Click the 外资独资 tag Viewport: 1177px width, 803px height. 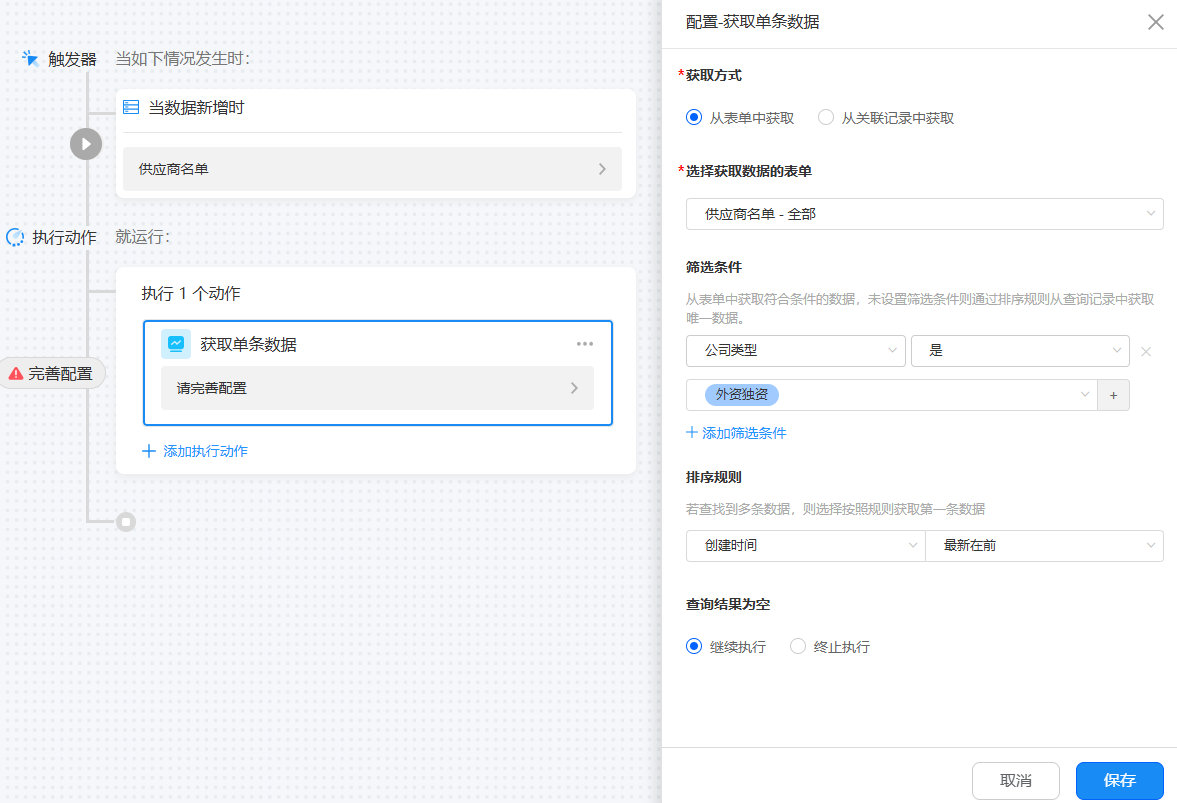click(742, 395)
